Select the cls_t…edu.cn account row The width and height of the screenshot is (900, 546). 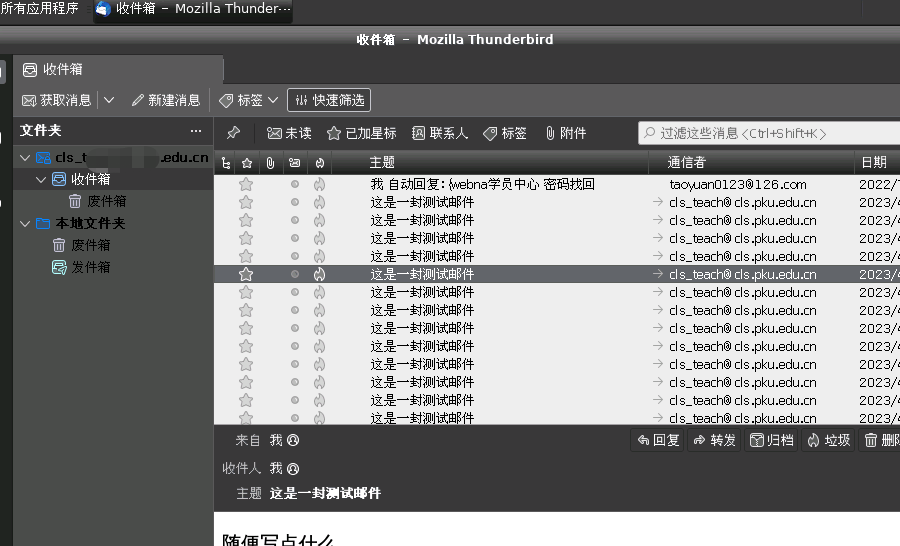click(x=114, y=158)
